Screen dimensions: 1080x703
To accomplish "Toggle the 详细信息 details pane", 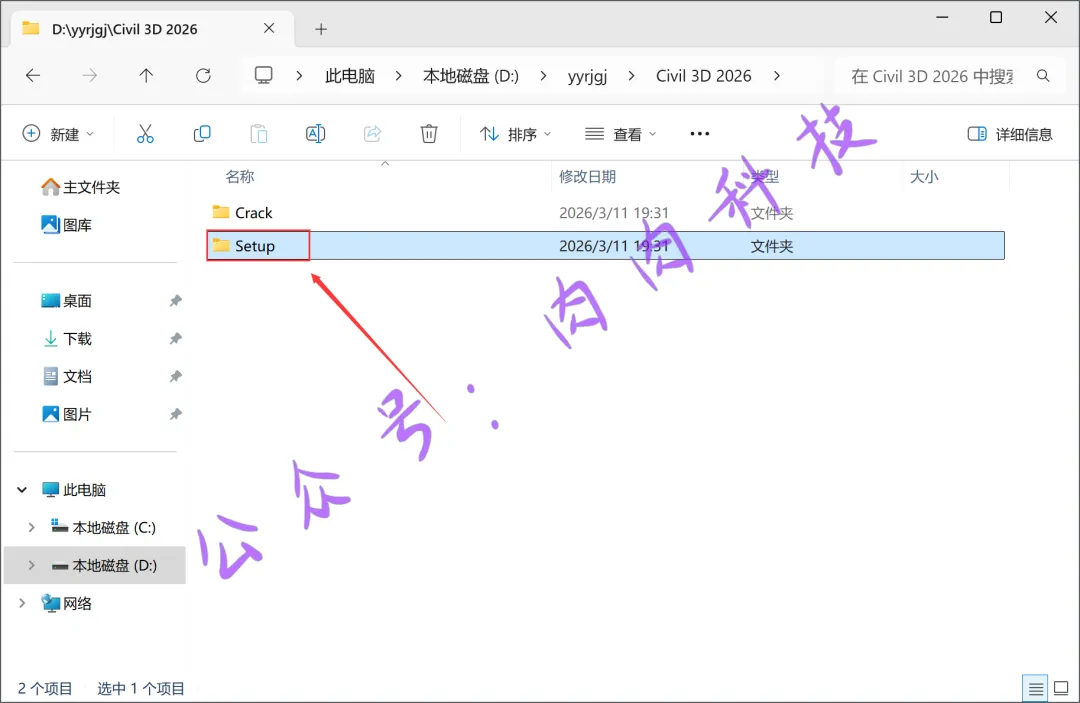I will pyautogui.click(x=1010, y=134).
